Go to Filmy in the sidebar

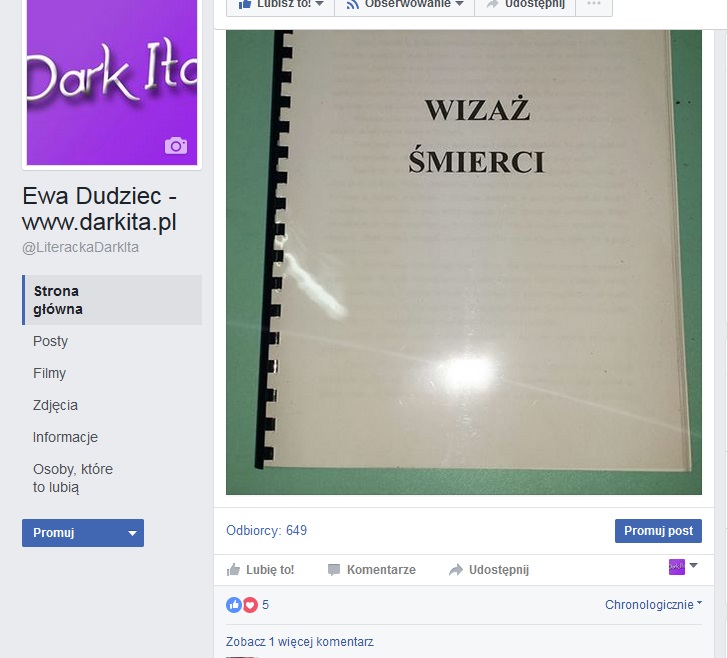pyautogui.click(x=49, y=373)
